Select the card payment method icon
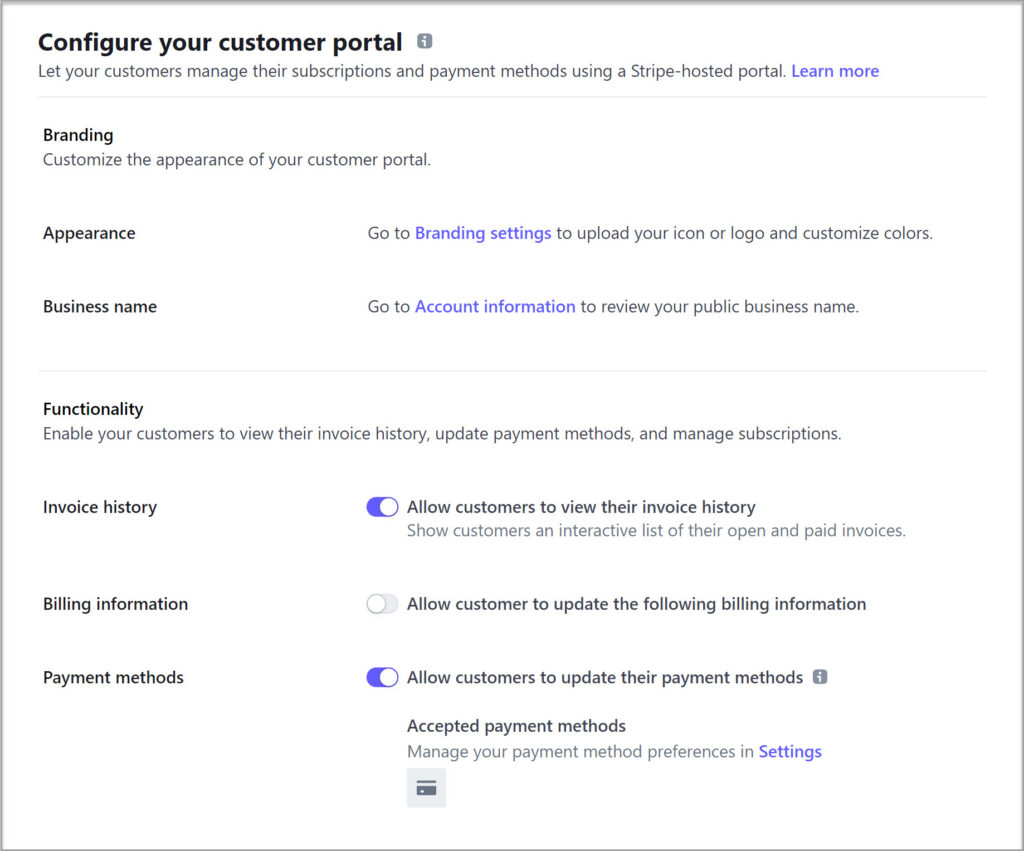1024x851 pixels. (426, 788)
